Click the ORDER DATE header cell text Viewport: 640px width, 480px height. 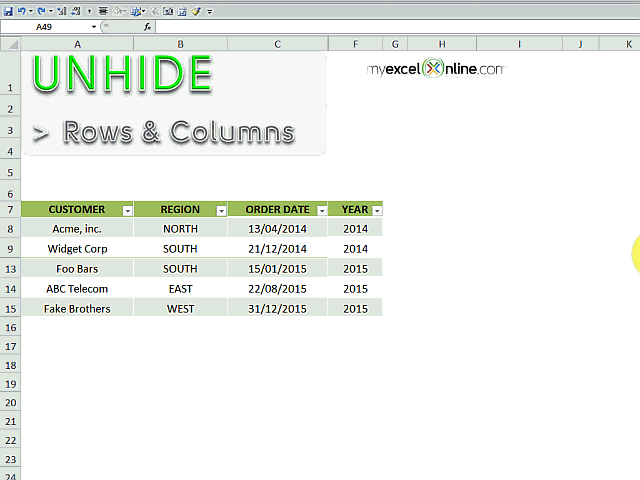pos(278,209)
